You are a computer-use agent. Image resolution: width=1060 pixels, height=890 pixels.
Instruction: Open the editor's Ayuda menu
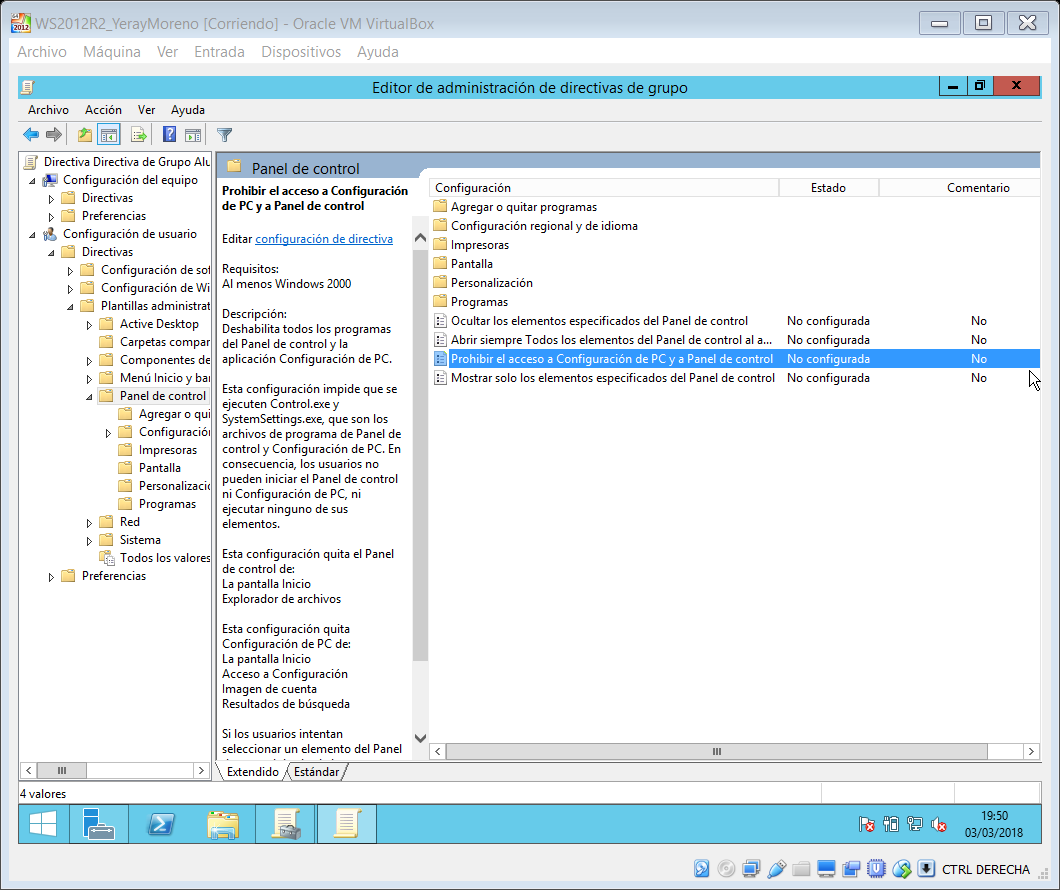coord(188,109)
